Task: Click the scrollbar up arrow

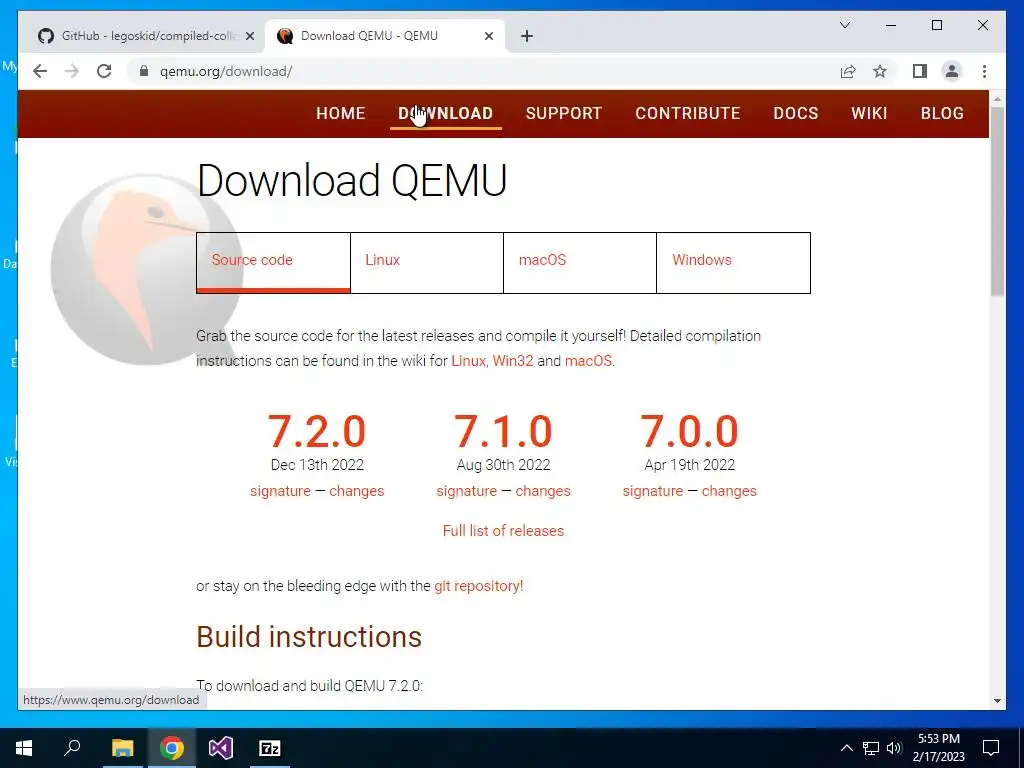Action: 997,99
